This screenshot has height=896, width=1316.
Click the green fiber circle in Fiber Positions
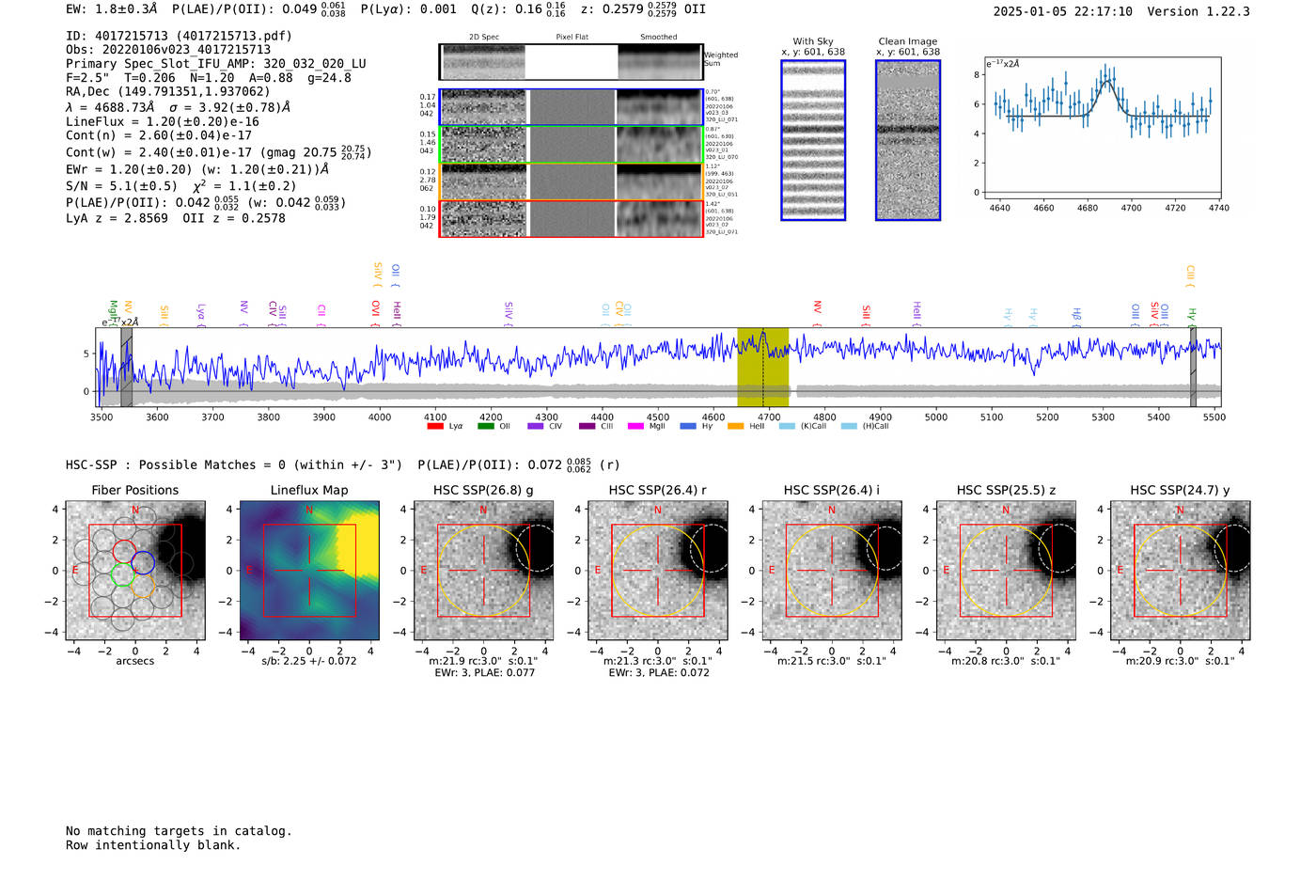(x=123, y=574)
